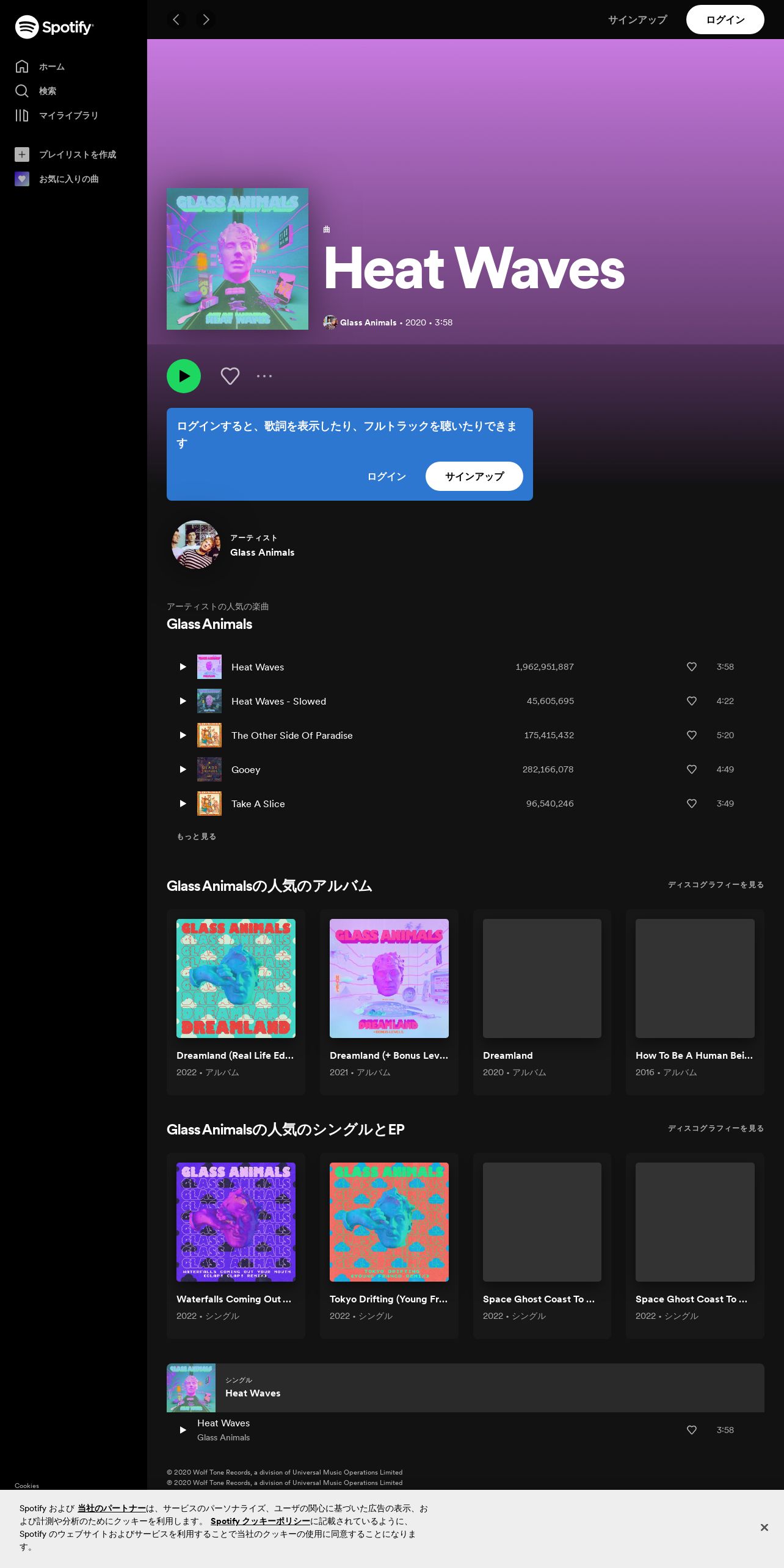This screenshot has width=784, height=1568.
Task: Click Cookies link in sidebar bottom
Action: pyautogui.click(x=27, y=1486)
